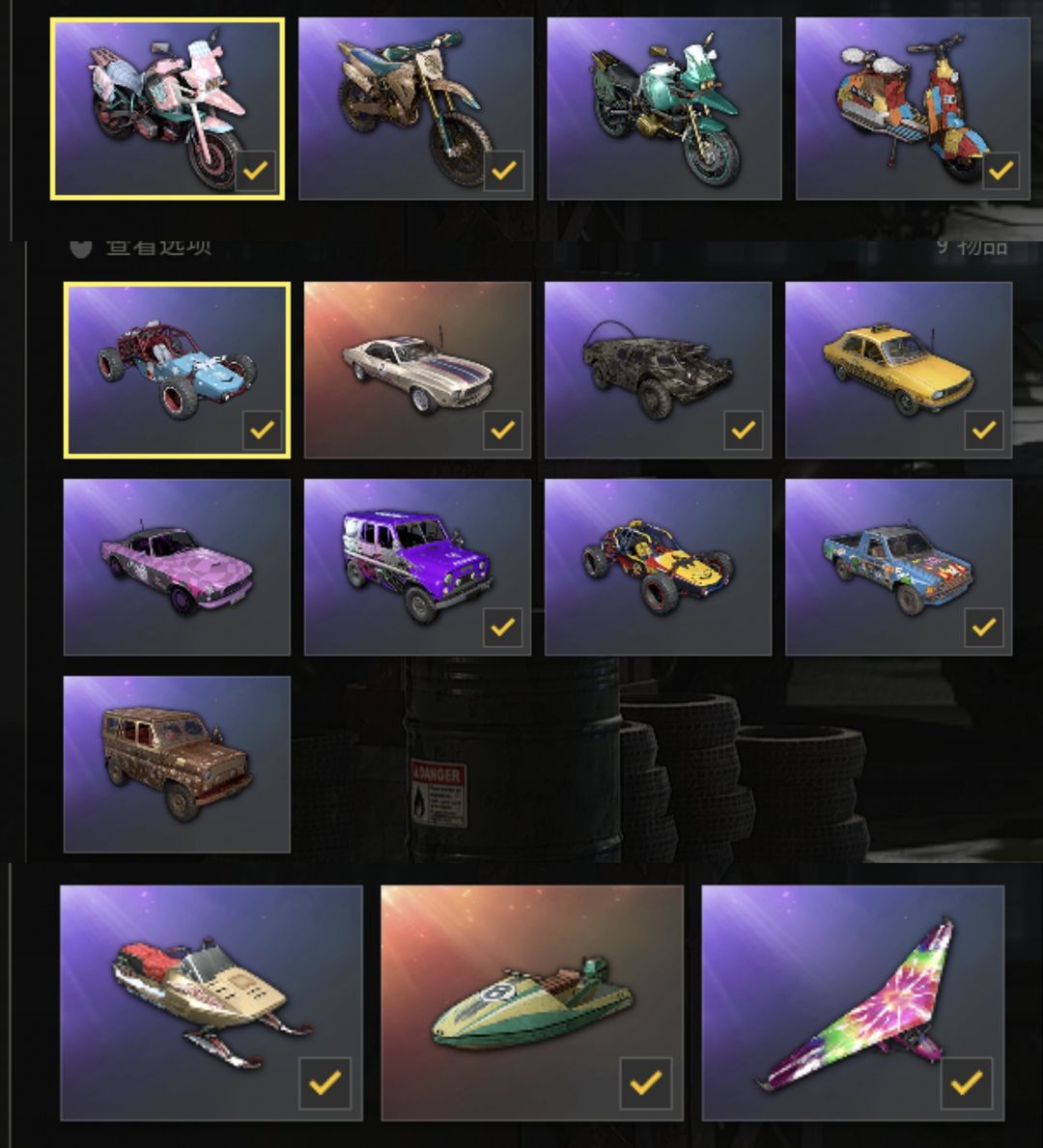1043x1148 pixels.
Task: Pick the colorful patchwork scooter skin
Action: [x=913, y=108]
